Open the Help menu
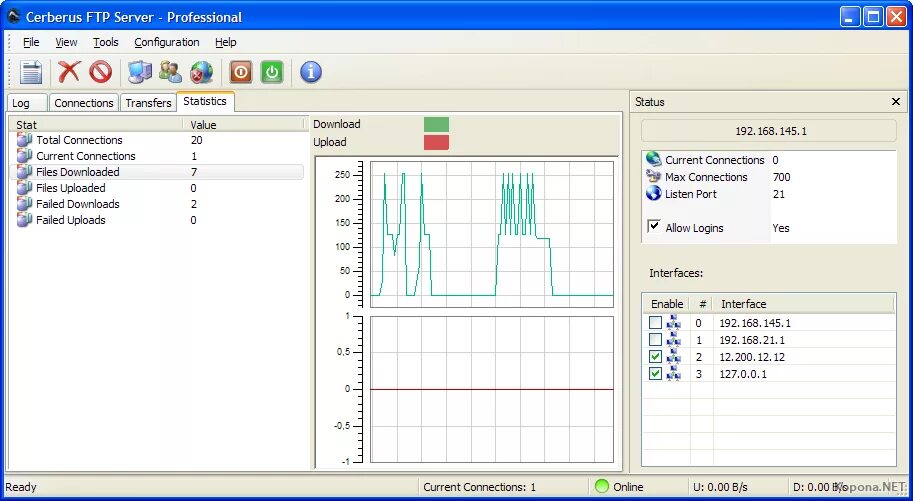 225,42
